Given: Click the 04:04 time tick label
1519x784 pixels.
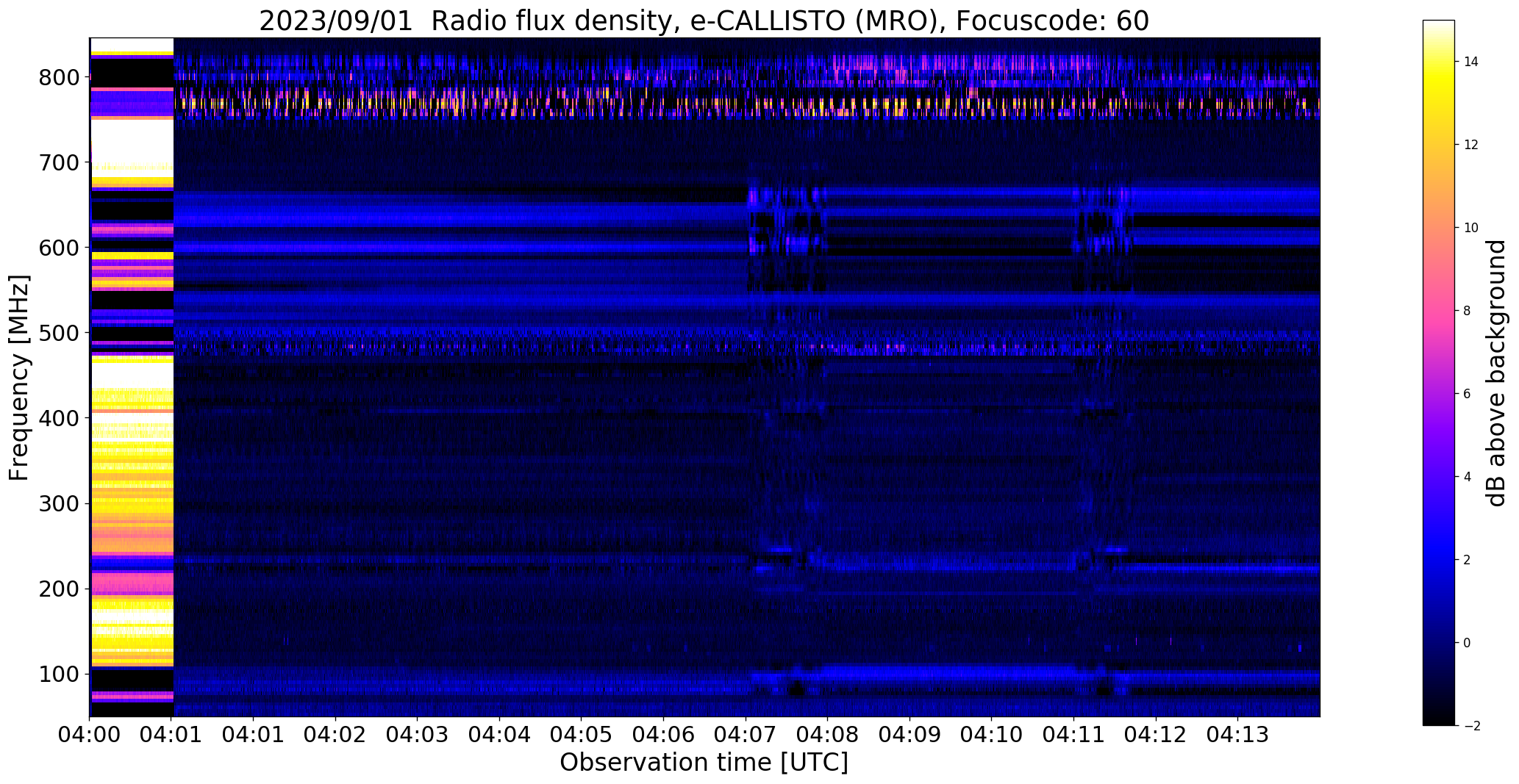Looking at the screenshot, I should [499, 735].
